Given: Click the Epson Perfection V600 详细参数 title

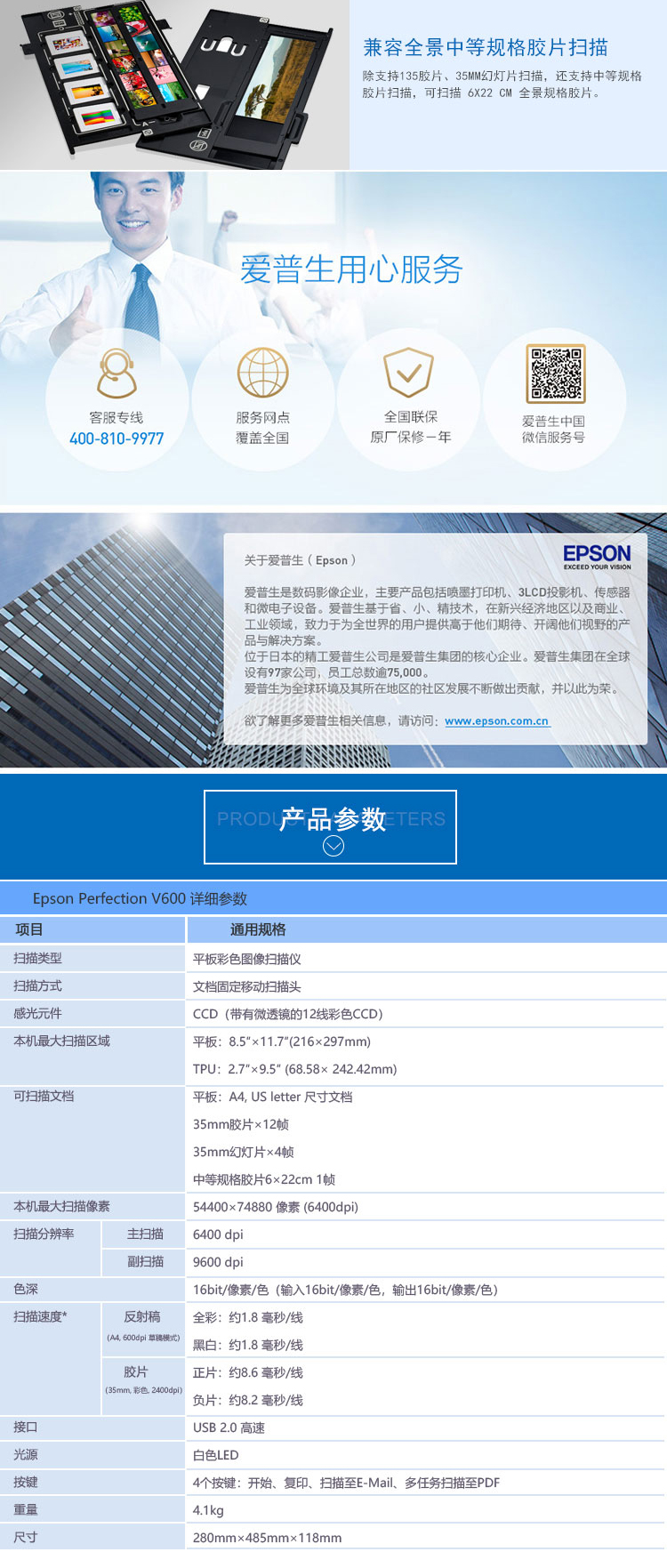Looking at the screenshot, I should point(140,898).
